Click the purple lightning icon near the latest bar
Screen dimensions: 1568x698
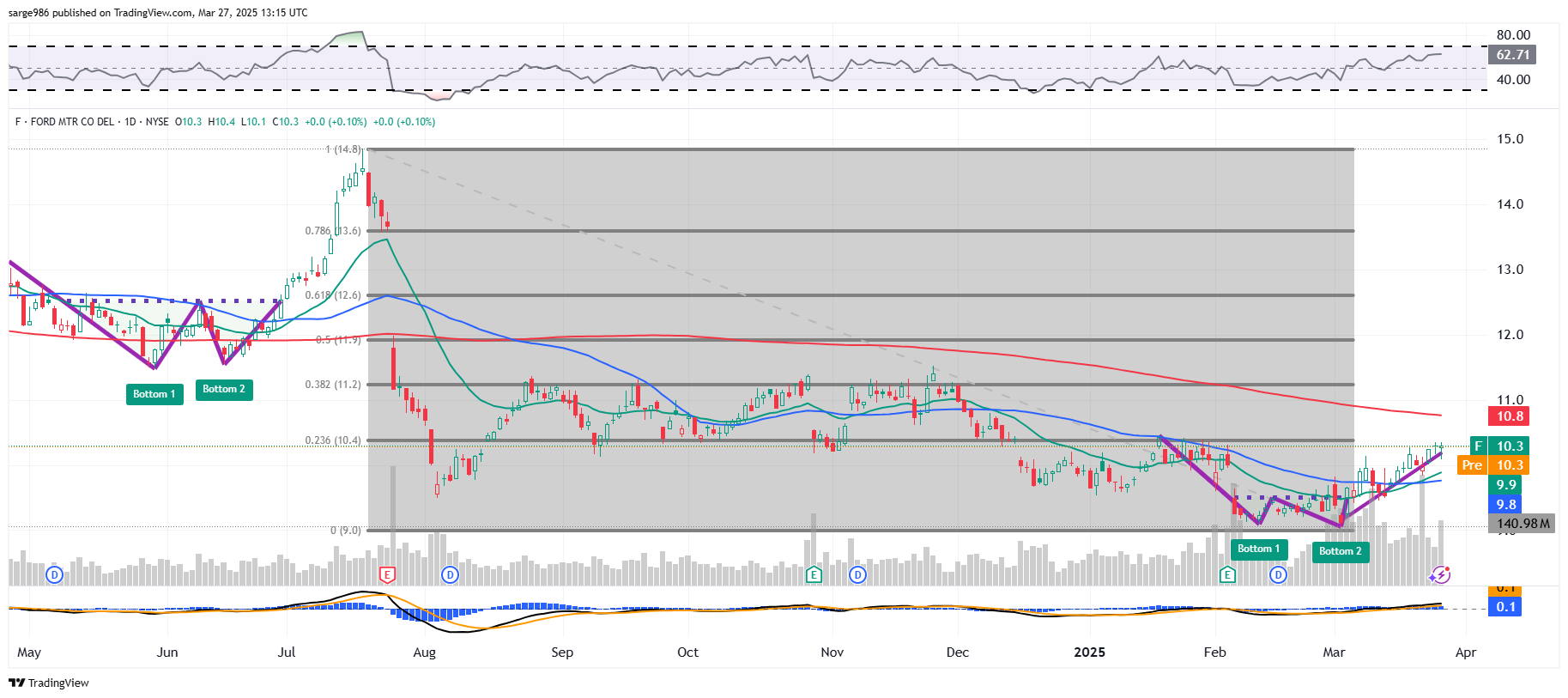tap(1441, 574)
